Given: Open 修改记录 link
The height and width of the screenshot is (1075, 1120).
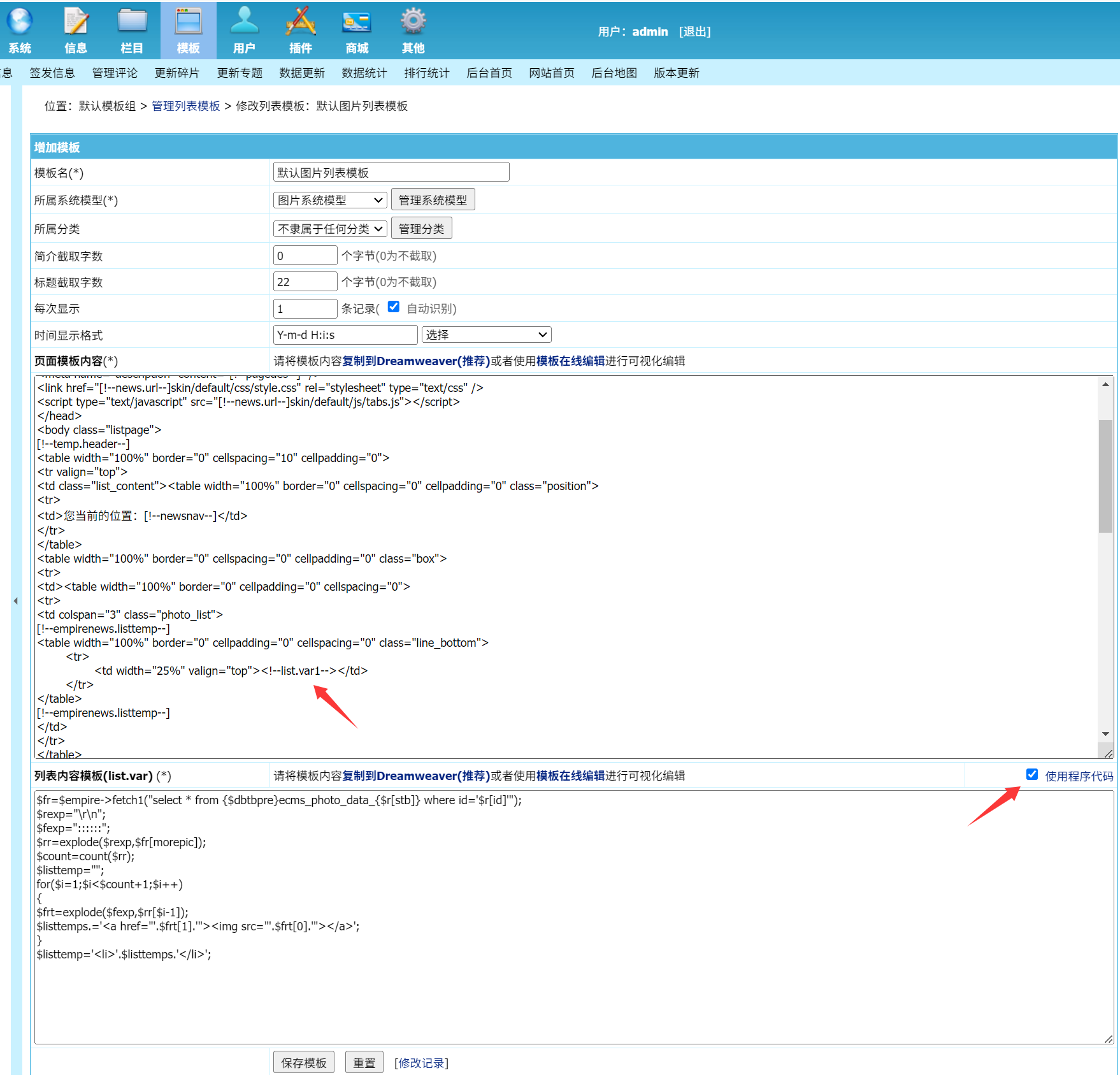Looking at the screenshot, I should point(421,1063).
